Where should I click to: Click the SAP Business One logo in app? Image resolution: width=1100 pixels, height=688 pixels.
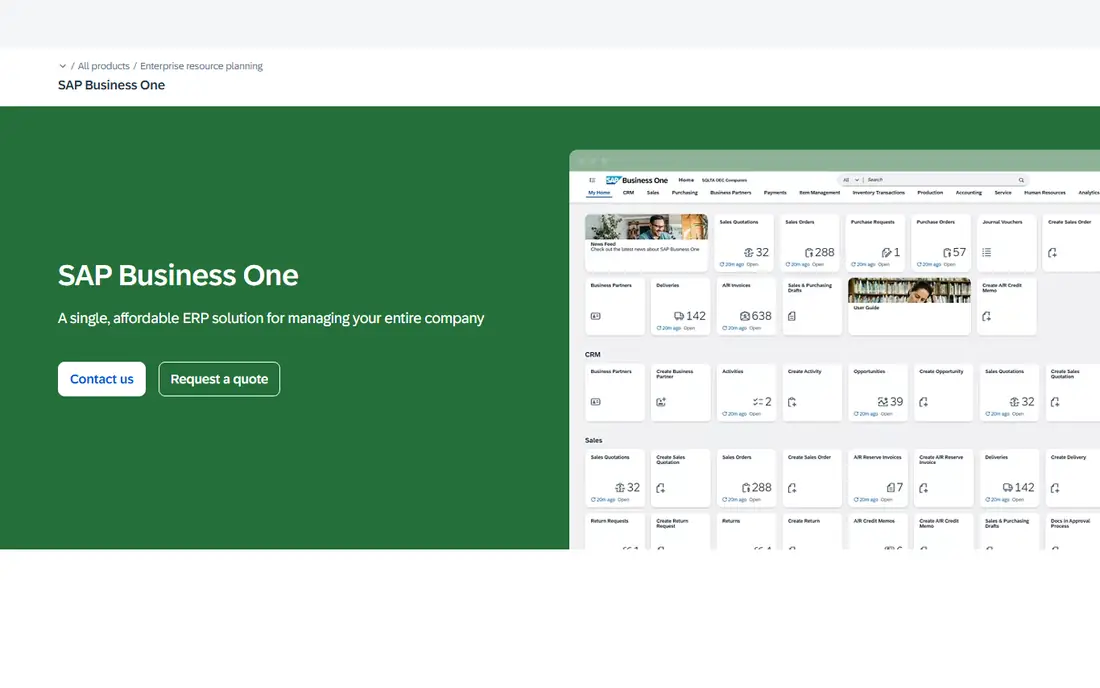coord(636,180)
